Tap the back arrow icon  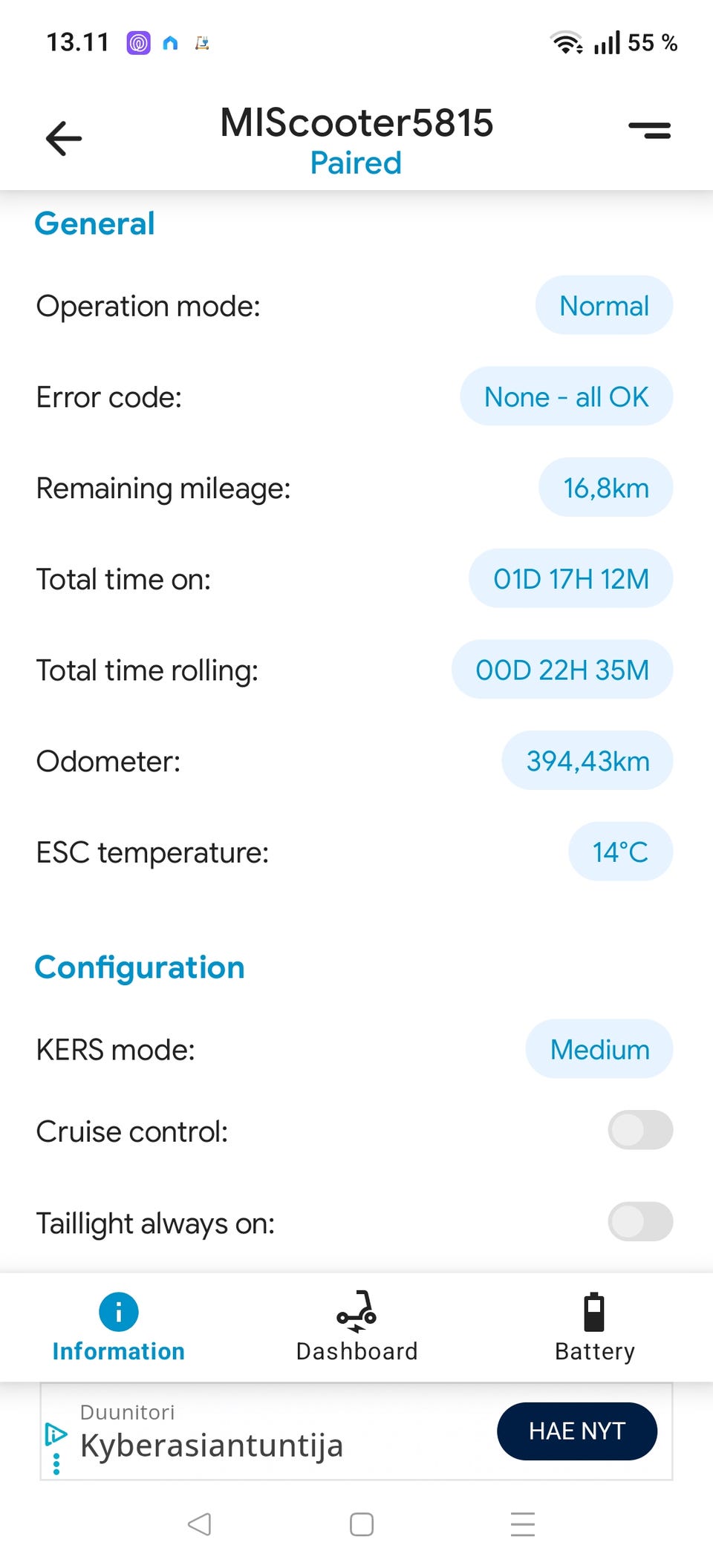click(64, 138)
